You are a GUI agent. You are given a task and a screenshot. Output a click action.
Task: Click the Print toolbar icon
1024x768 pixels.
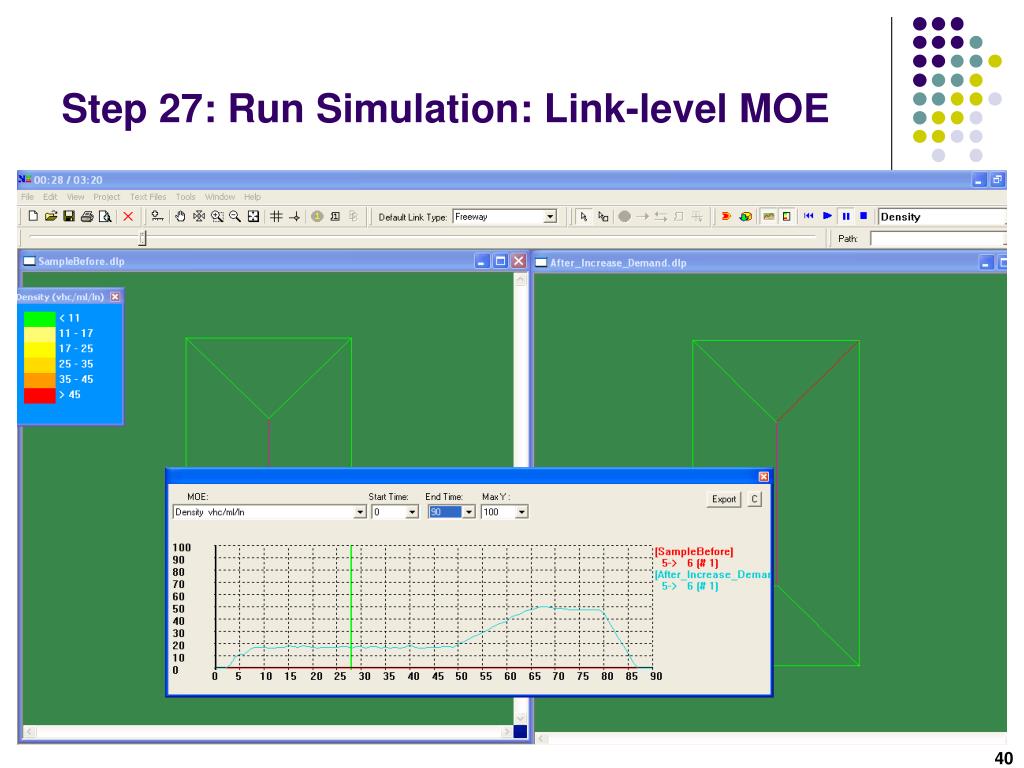pos(87,216)
